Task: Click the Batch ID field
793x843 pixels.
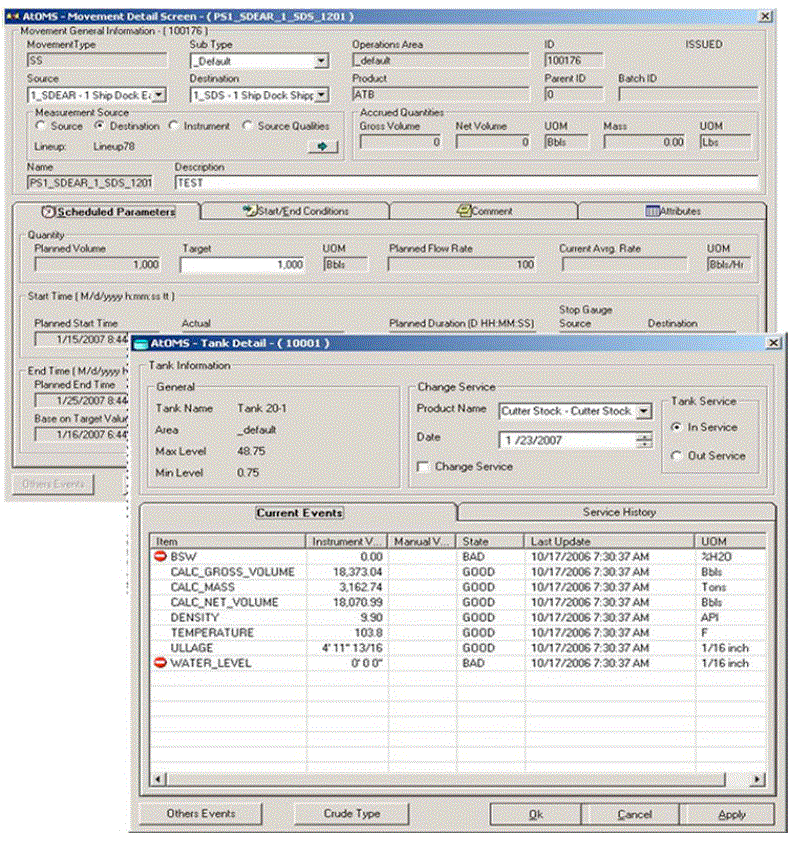Action: pyautogui.click(x=688, y=95)
